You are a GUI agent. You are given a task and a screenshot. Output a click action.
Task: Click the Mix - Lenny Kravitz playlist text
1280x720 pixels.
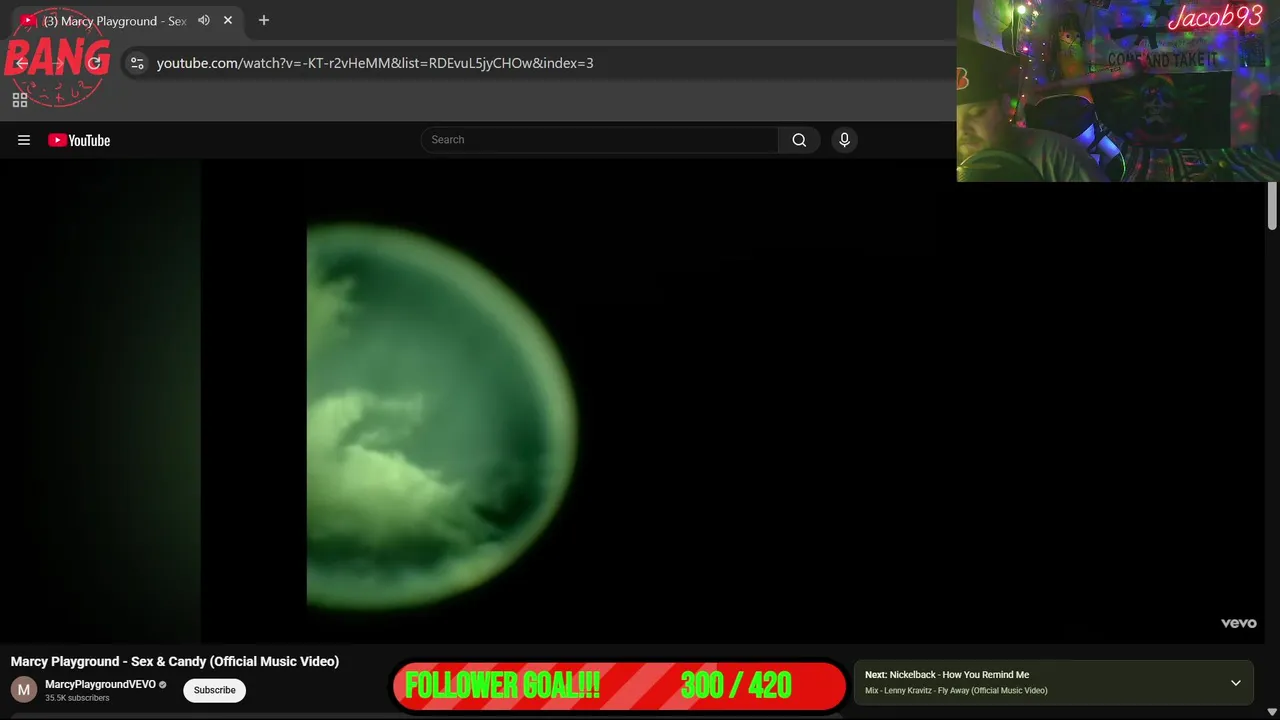[x=956, y=691]
